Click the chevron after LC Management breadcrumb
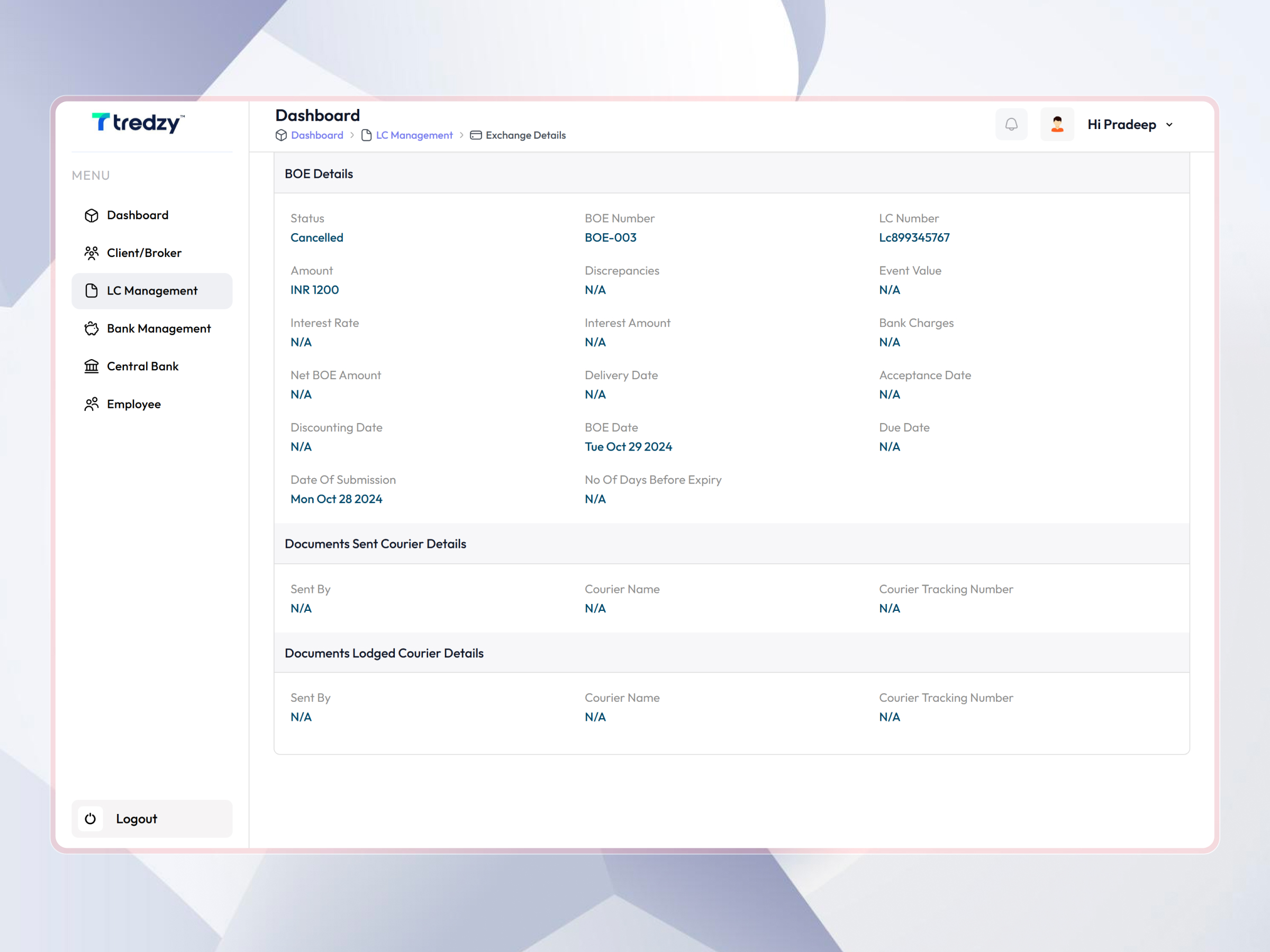Image resolution: width=1270 pixels, height=952 pixels. tap(461, 135)
